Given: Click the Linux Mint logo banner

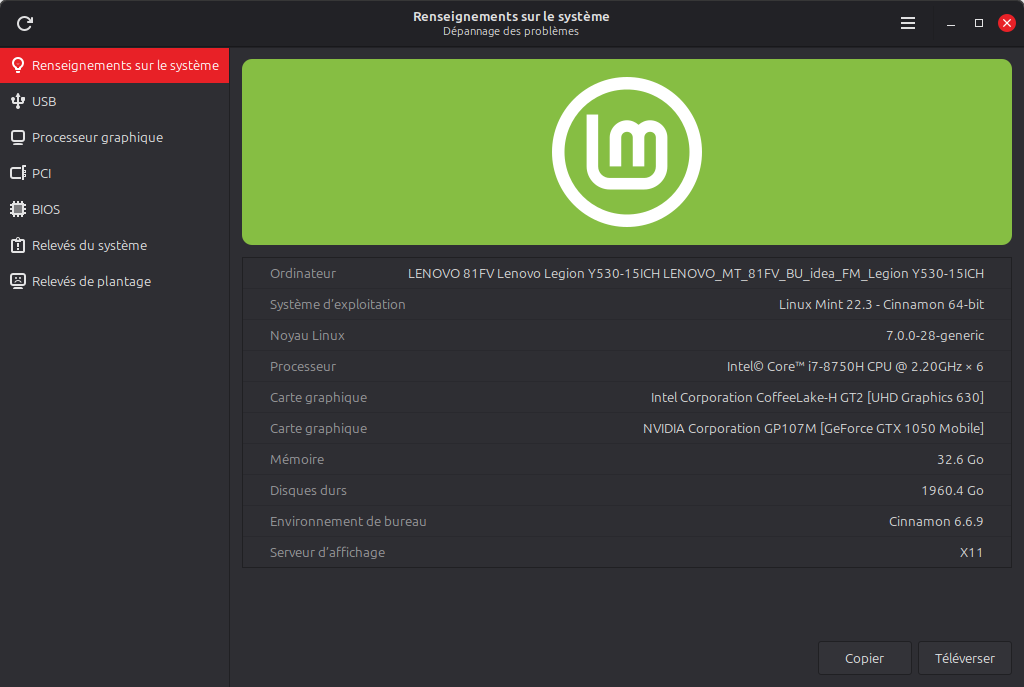Looking at the screenshot, I should (627, 152).
